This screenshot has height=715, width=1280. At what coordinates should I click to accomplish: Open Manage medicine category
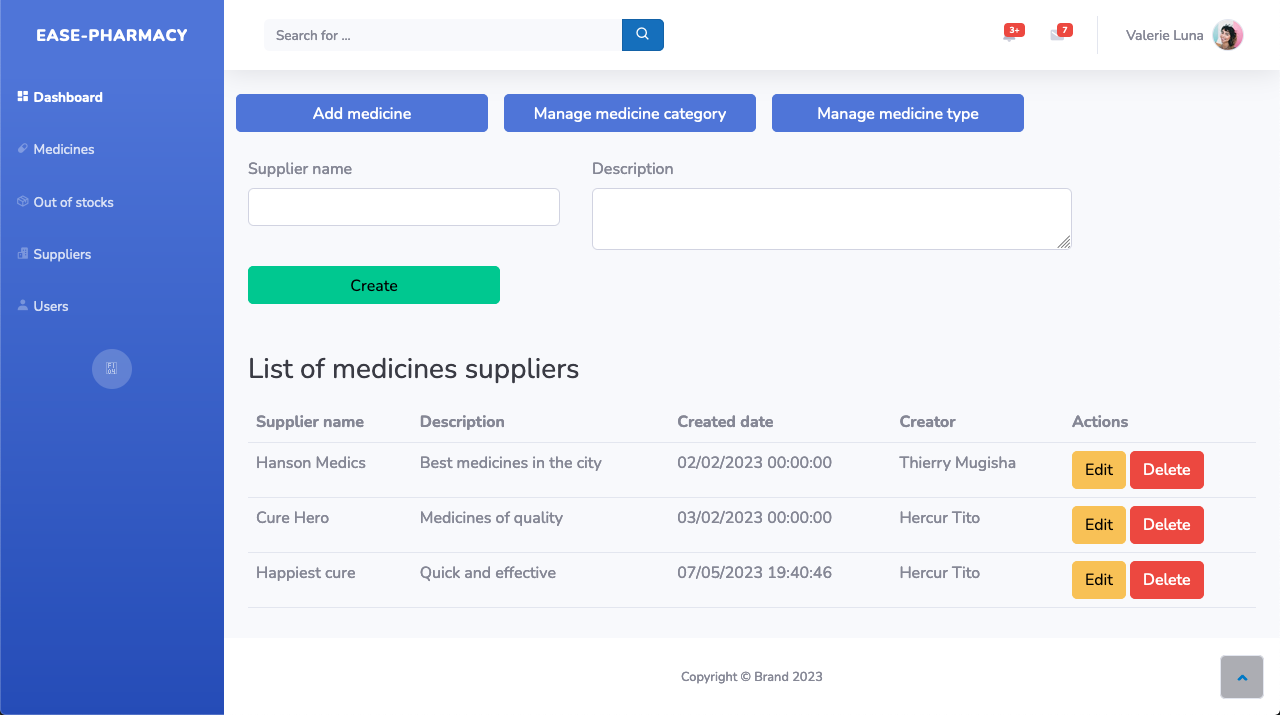[x=629, y=113]
